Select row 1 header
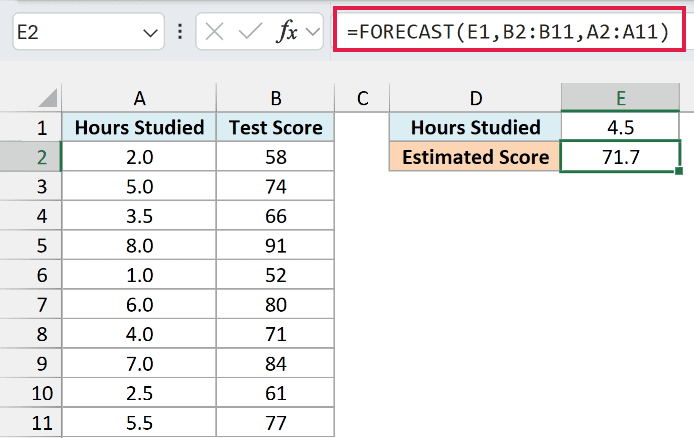Image resolution: width=694 pixels, height=438 pixels. pyautogui.click(x=31, y=127)
